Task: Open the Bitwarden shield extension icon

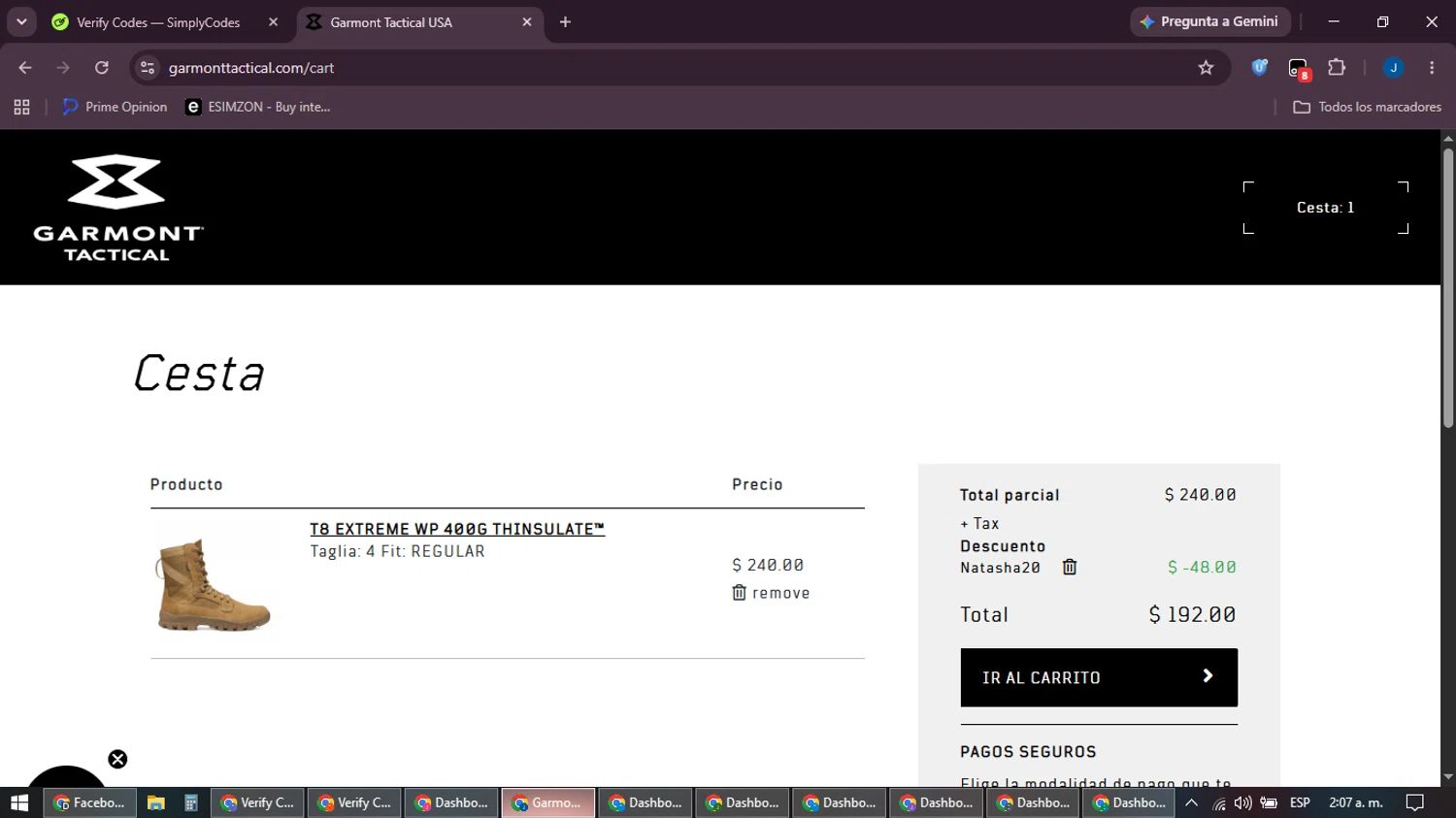Action: tap(1259, 68)
